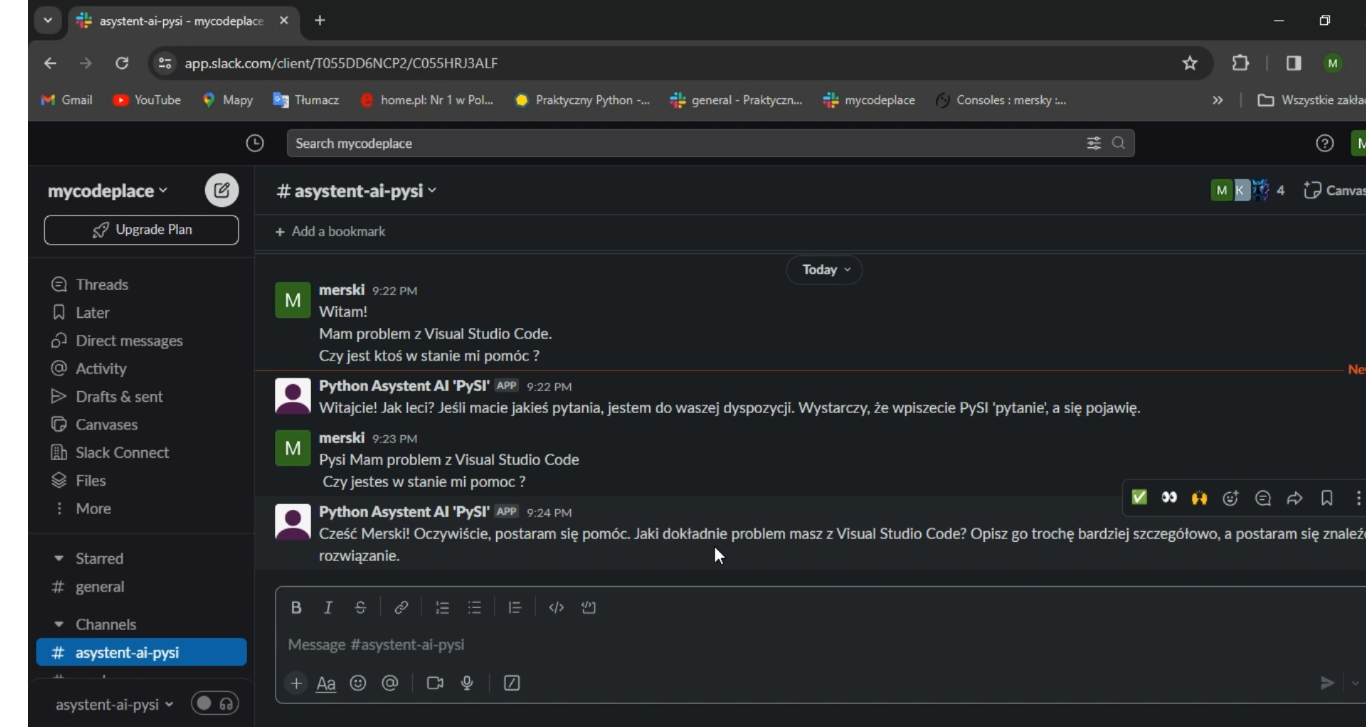Apply strikethrough formatting in composer
The image size is (1366, 727).
[360, 607]
